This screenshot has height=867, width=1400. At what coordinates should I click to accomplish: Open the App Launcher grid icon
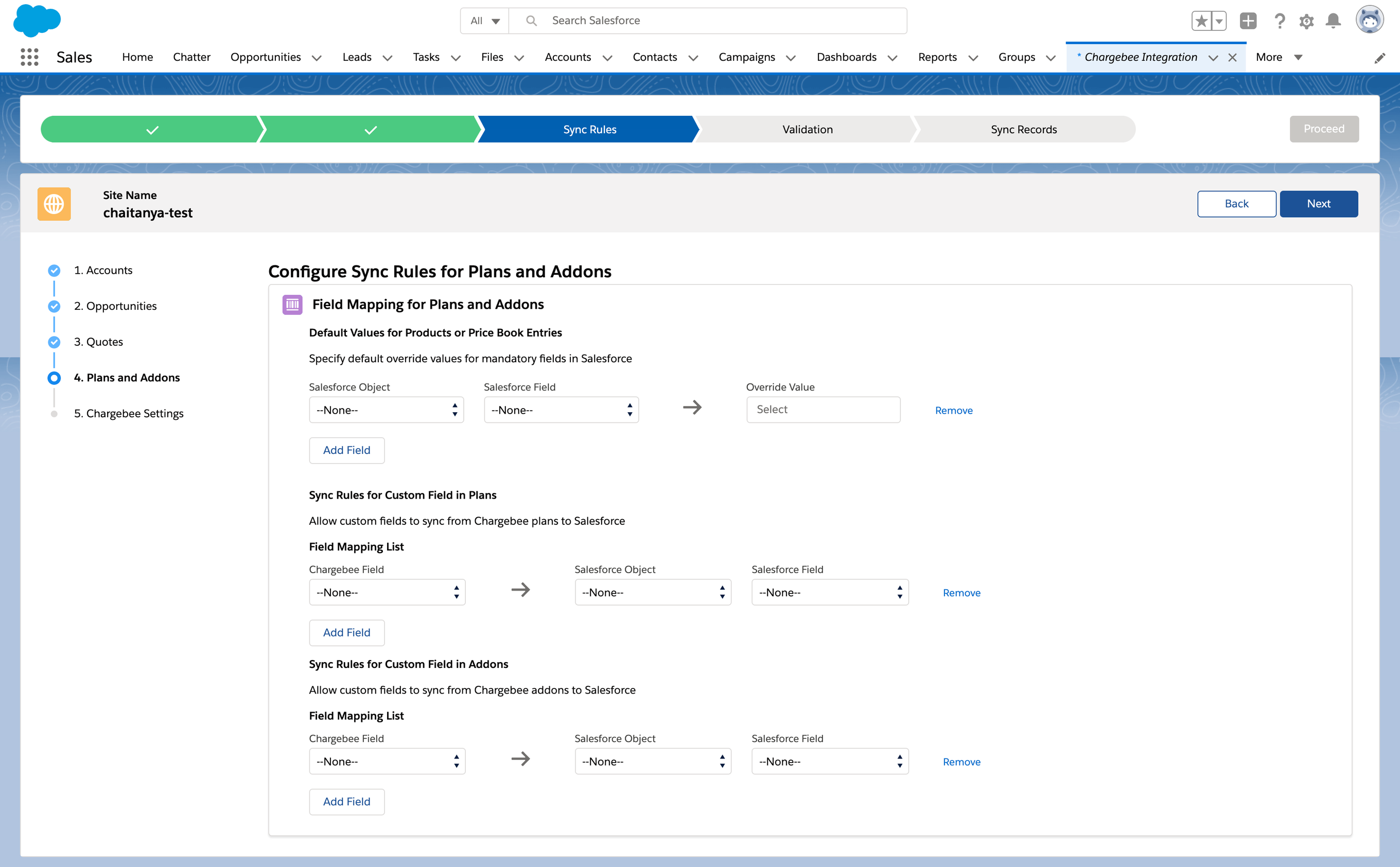pyautogui.click(x=29, y=57)
